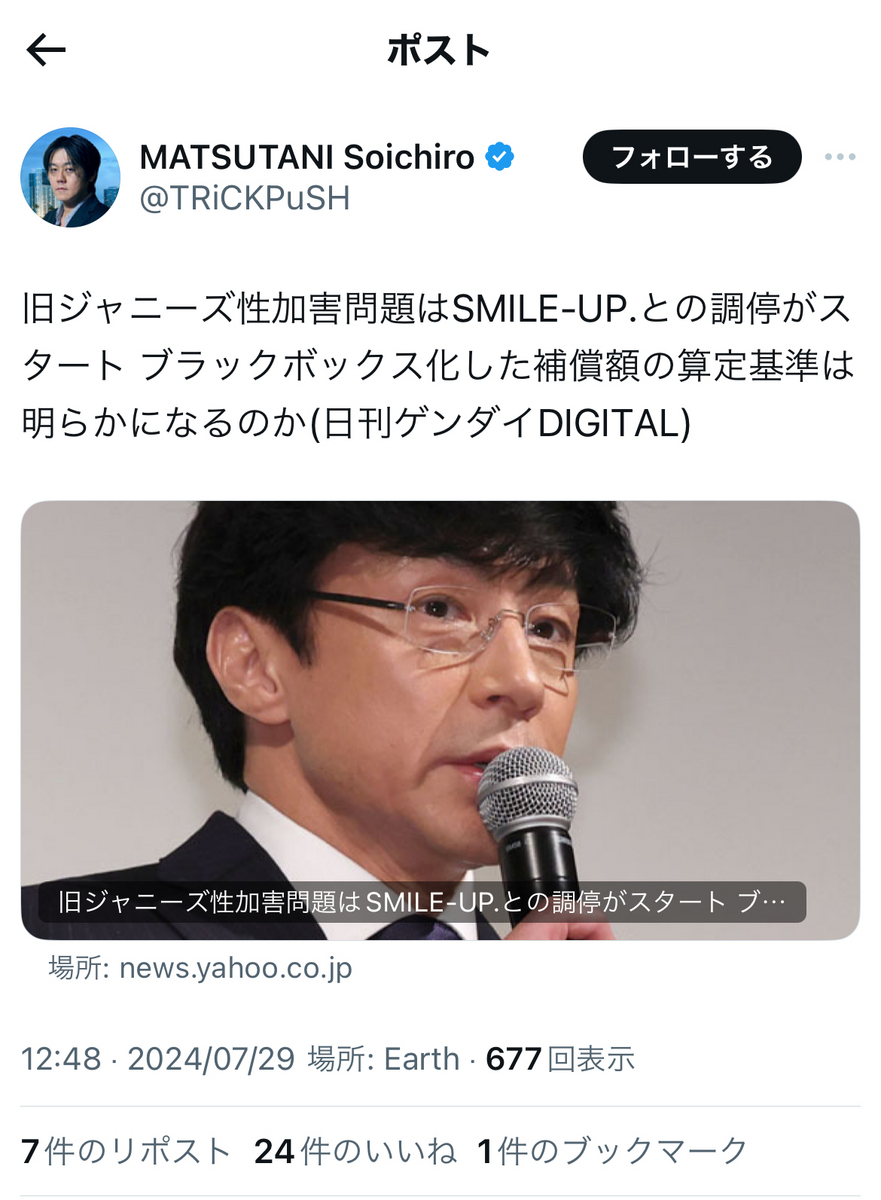The image size is (881, 1200).
Task: Open the news.yahoo.co.jp source link
Action: point(236,969)
